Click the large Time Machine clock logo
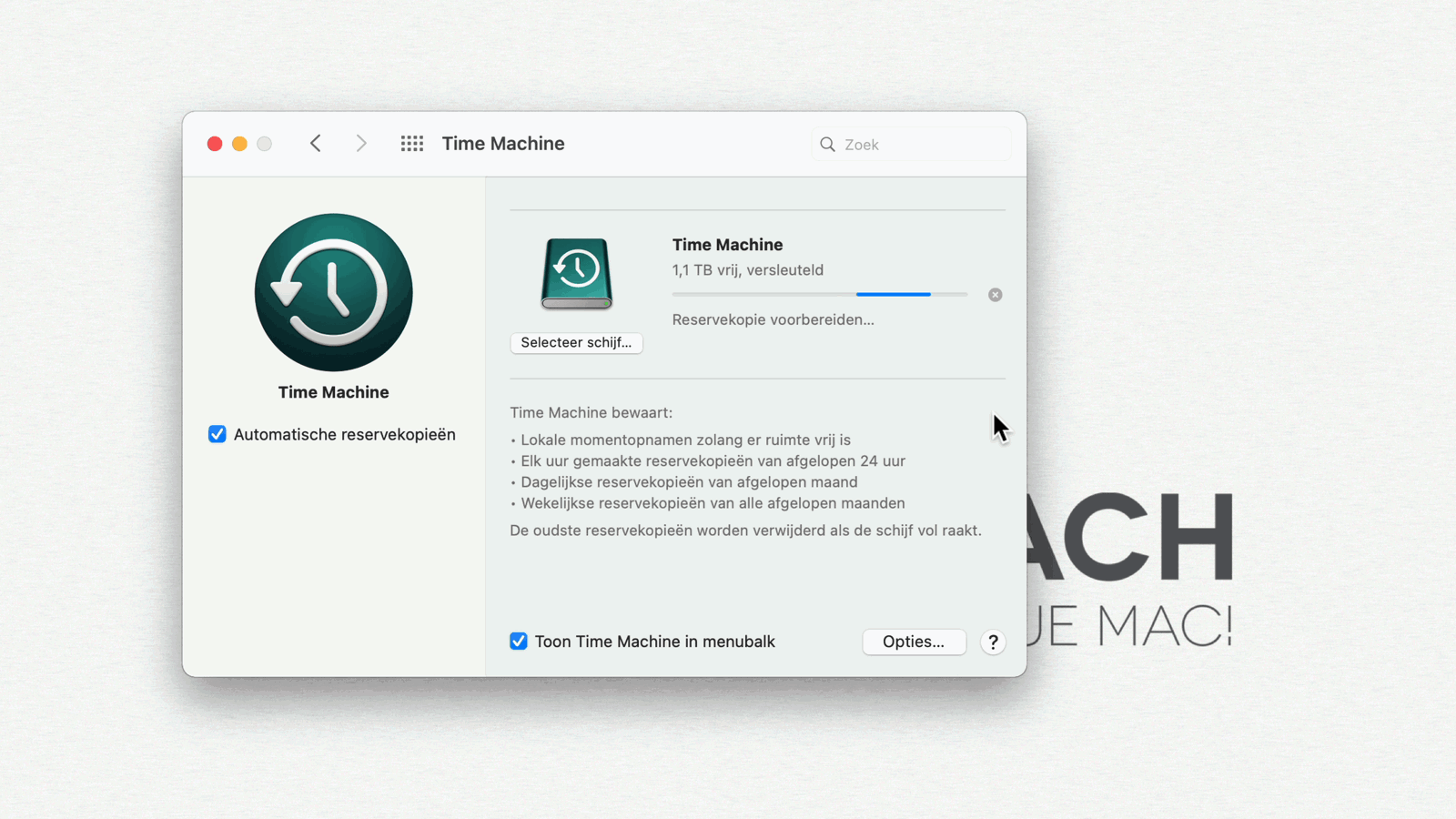 click(334, 292)
